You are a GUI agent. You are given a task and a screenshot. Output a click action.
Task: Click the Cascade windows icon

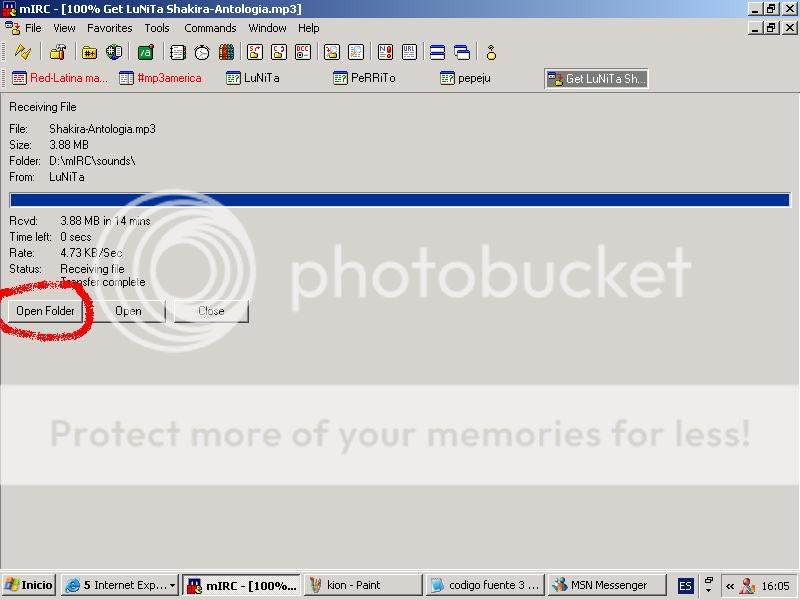pyautogui.click(x=462, y=52)
